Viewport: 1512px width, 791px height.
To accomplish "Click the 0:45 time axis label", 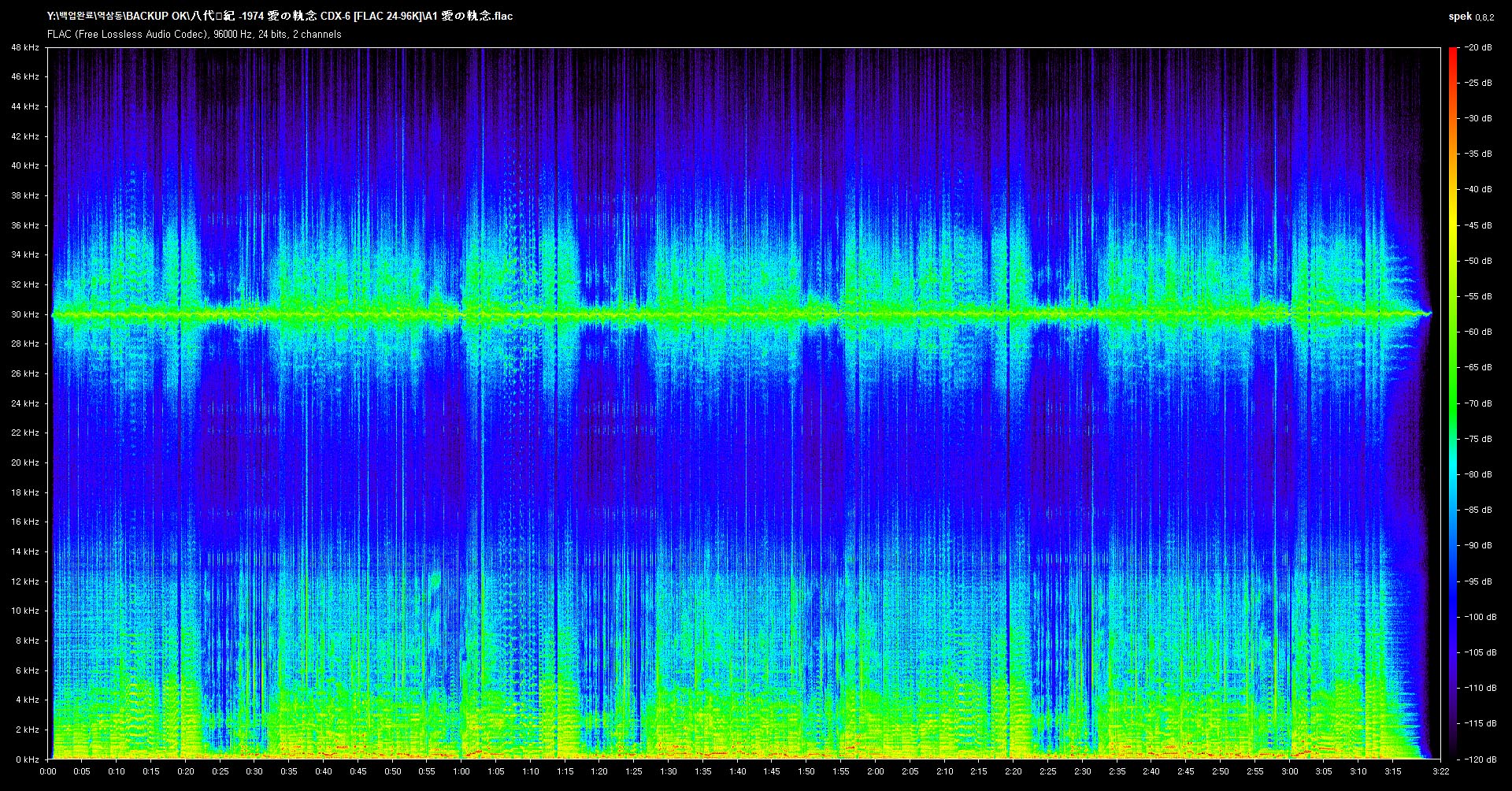I will (358, 771).
